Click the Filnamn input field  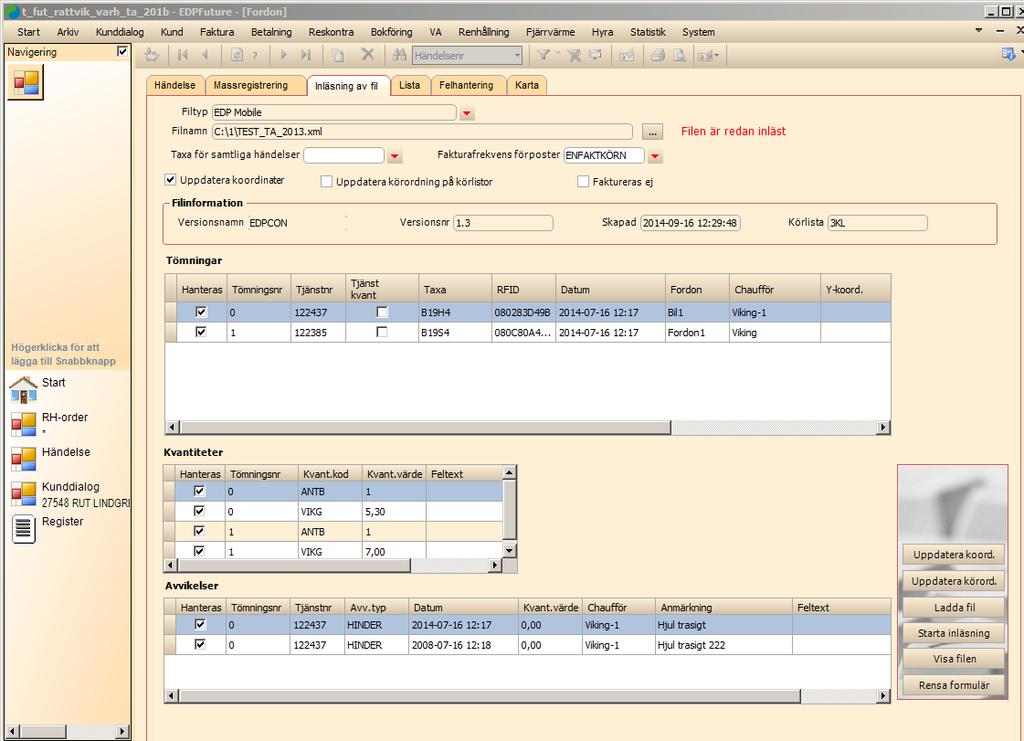point(422,131)
